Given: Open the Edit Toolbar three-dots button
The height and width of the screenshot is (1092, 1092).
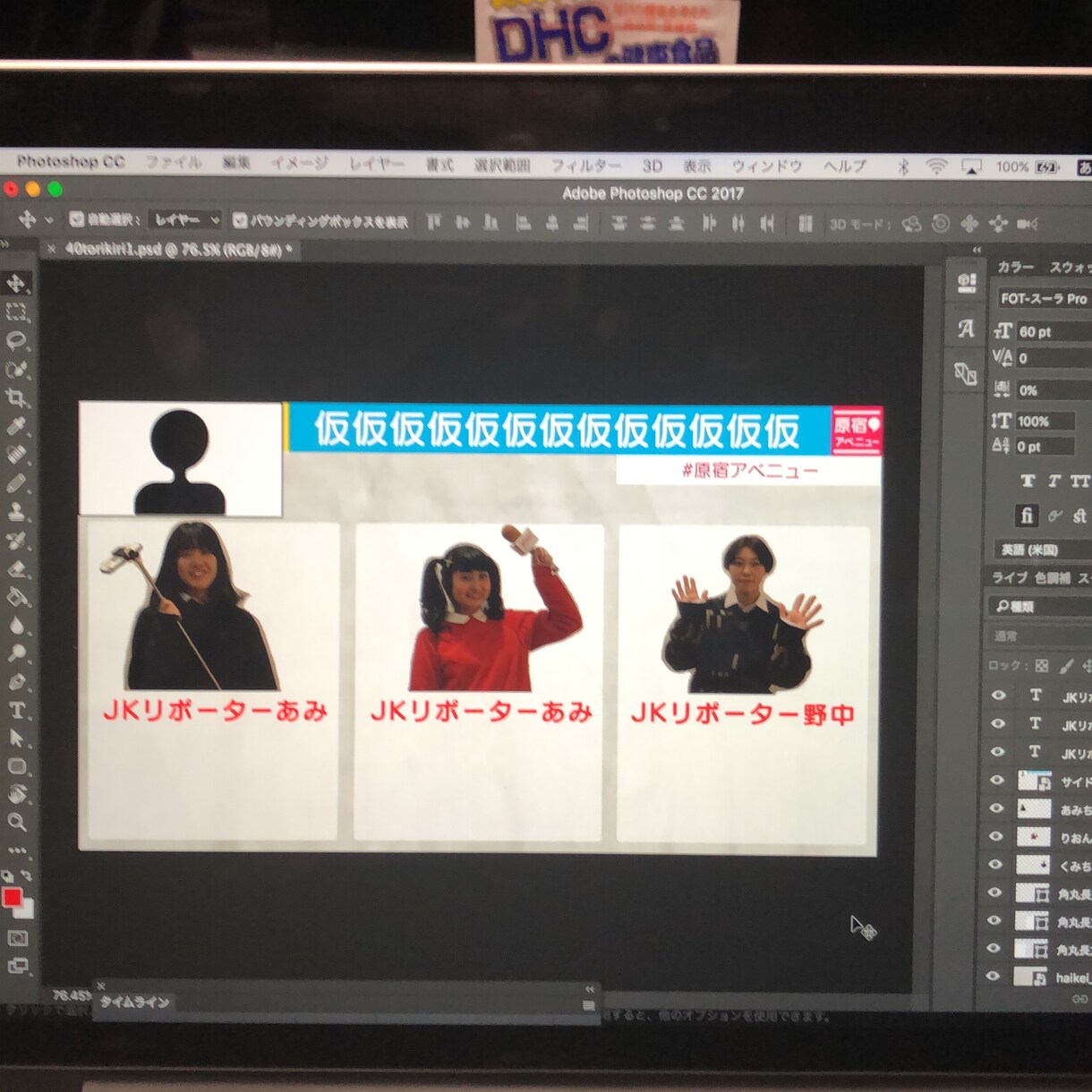Looking at the screenshot, I should click(x=16, y=850).
